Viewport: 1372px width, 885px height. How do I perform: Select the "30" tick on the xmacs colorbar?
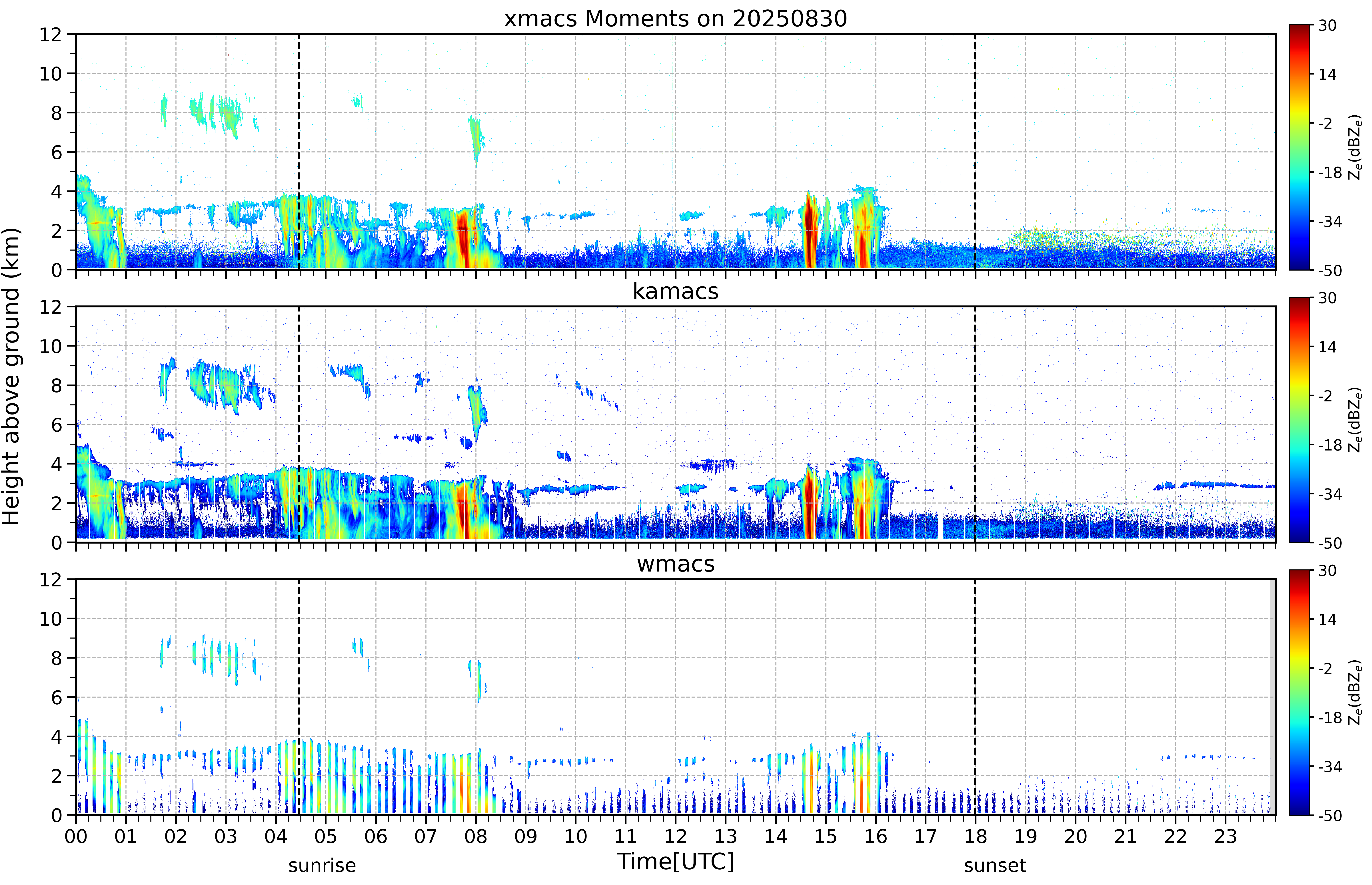point(1327,25)
